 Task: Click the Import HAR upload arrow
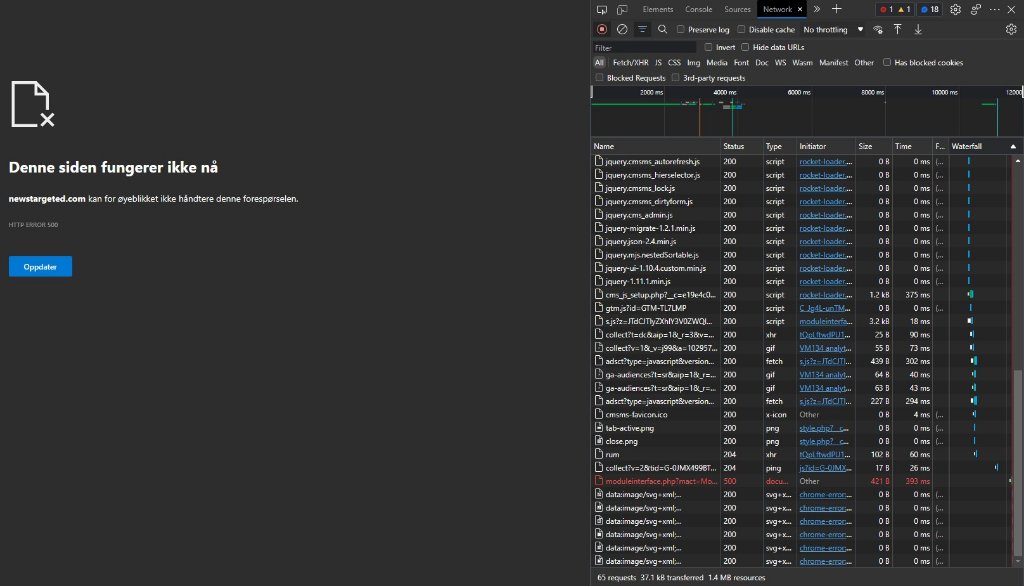pos(898,30)
